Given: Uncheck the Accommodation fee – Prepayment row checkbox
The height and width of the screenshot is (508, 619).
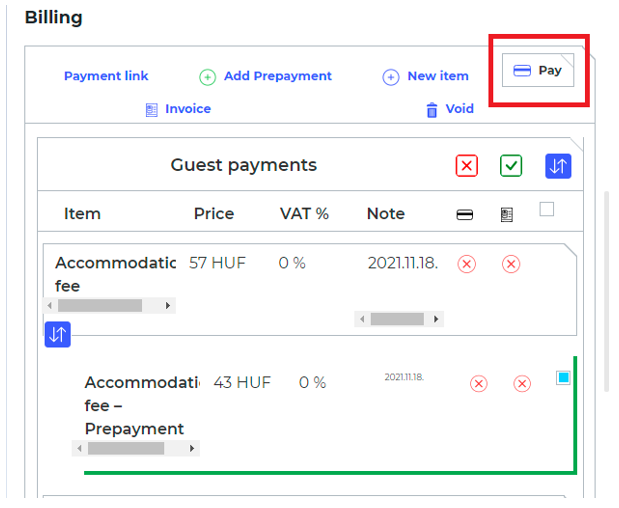Looking at the screenshot, I should coord(563,378).
